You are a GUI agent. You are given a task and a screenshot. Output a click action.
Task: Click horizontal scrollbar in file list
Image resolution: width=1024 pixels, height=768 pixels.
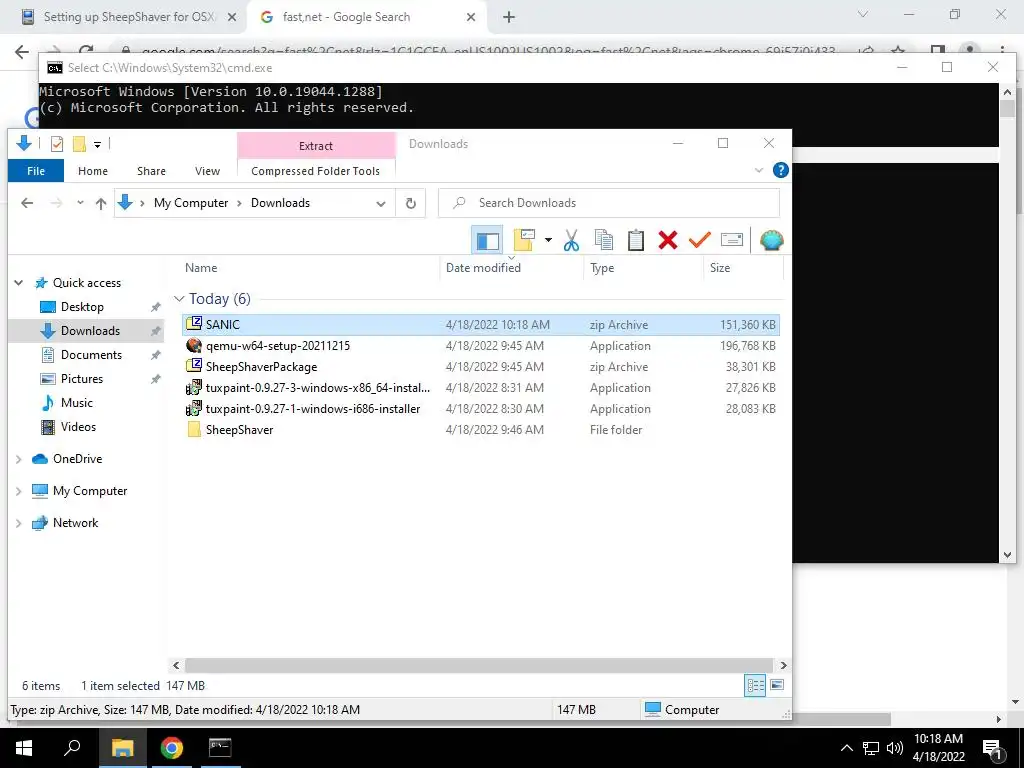tap(479, 665)
